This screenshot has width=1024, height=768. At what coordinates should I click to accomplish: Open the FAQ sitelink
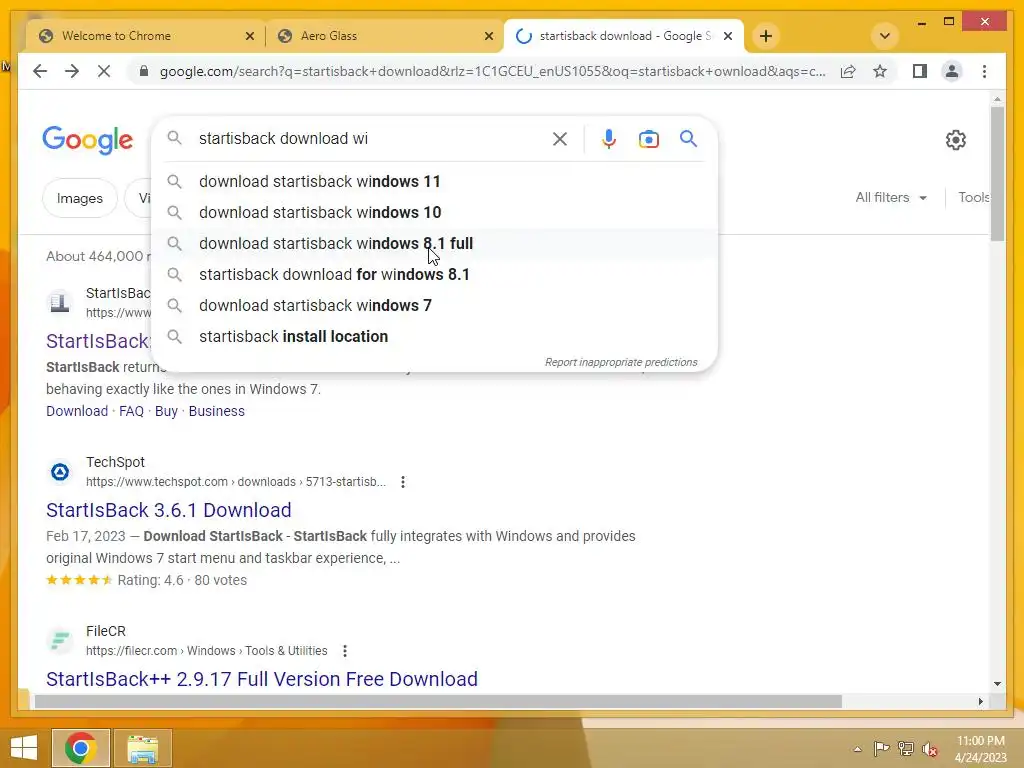coord(131,411)
